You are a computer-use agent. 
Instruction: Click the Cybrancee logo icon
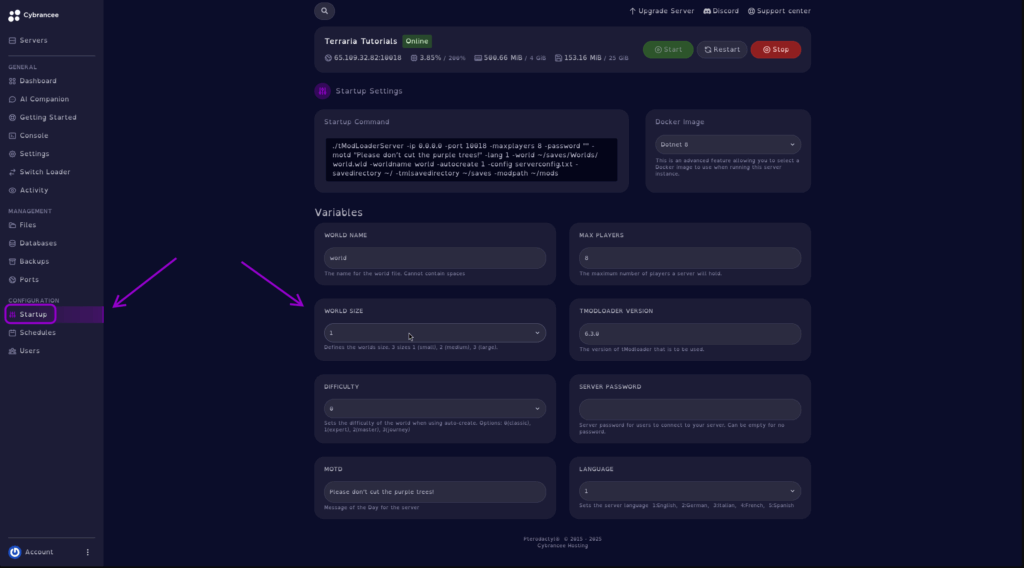click(x=14, y=15)
